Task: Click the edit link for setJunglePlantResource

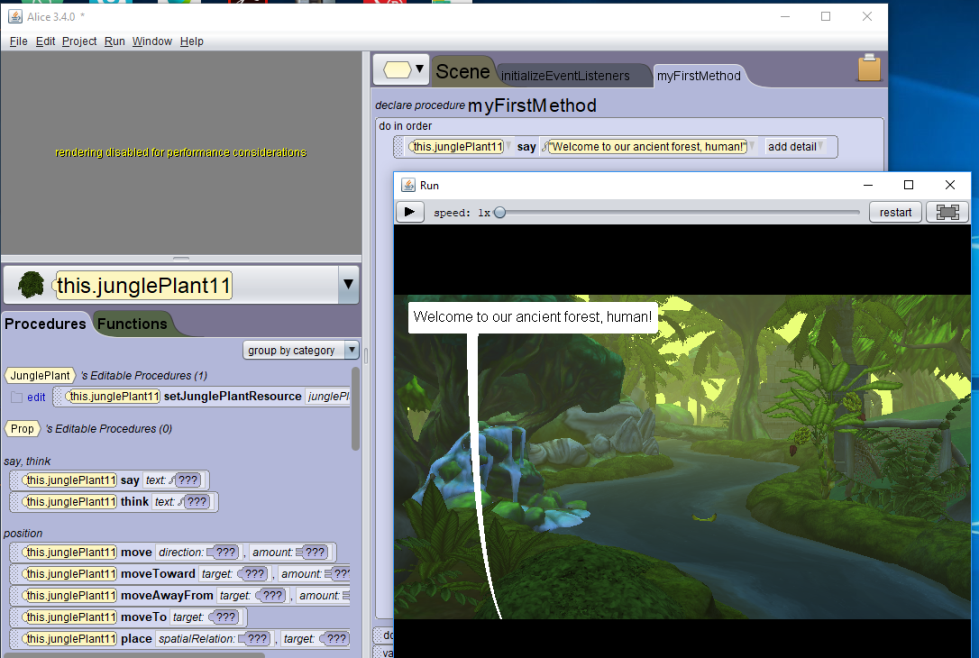Action: click(36, 397)
